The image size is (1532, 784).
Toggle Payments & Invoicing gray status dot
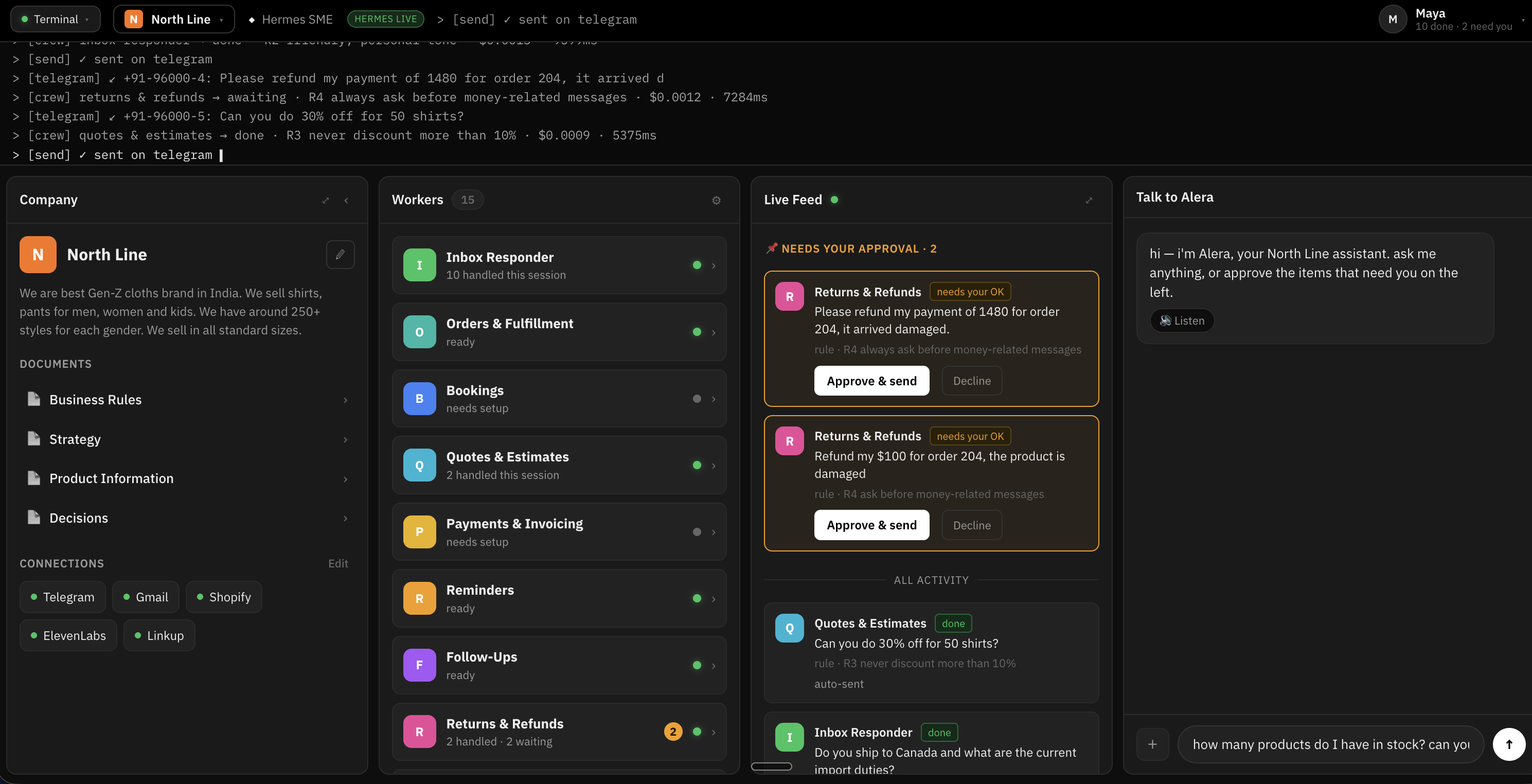pos(697,532)
